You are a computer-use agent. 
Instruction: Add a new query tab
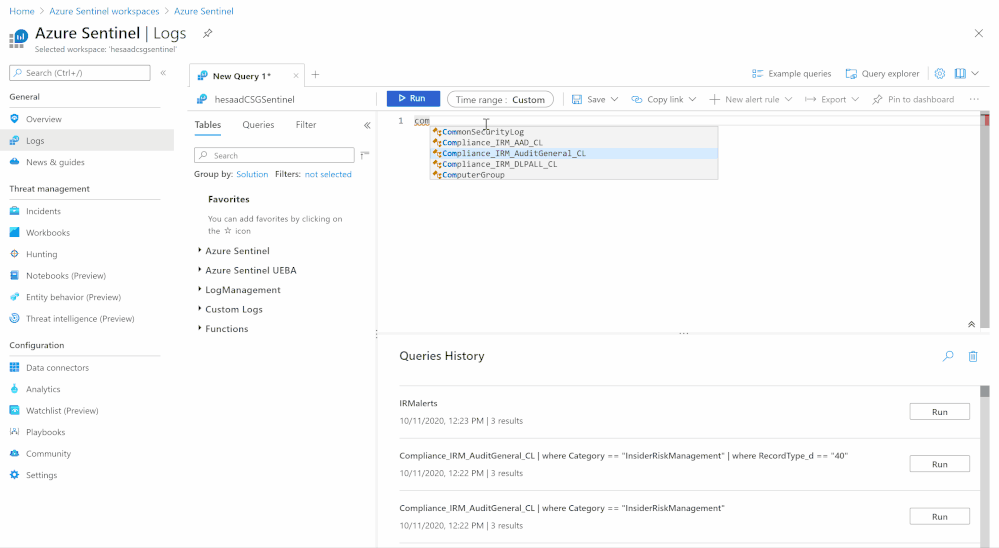coord(315,75)
